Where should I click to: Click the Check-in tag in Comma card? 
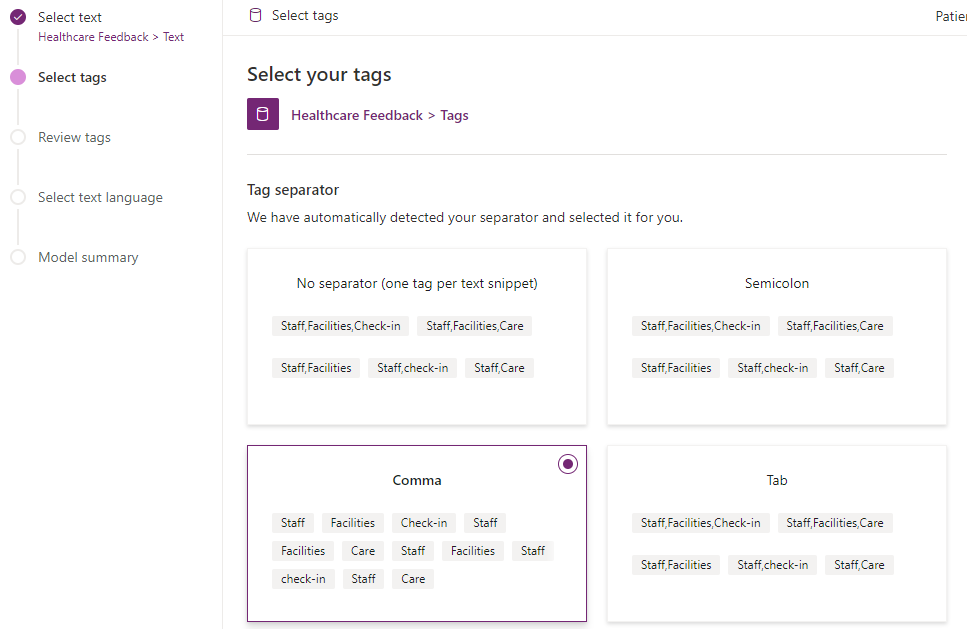coord(424,522)
